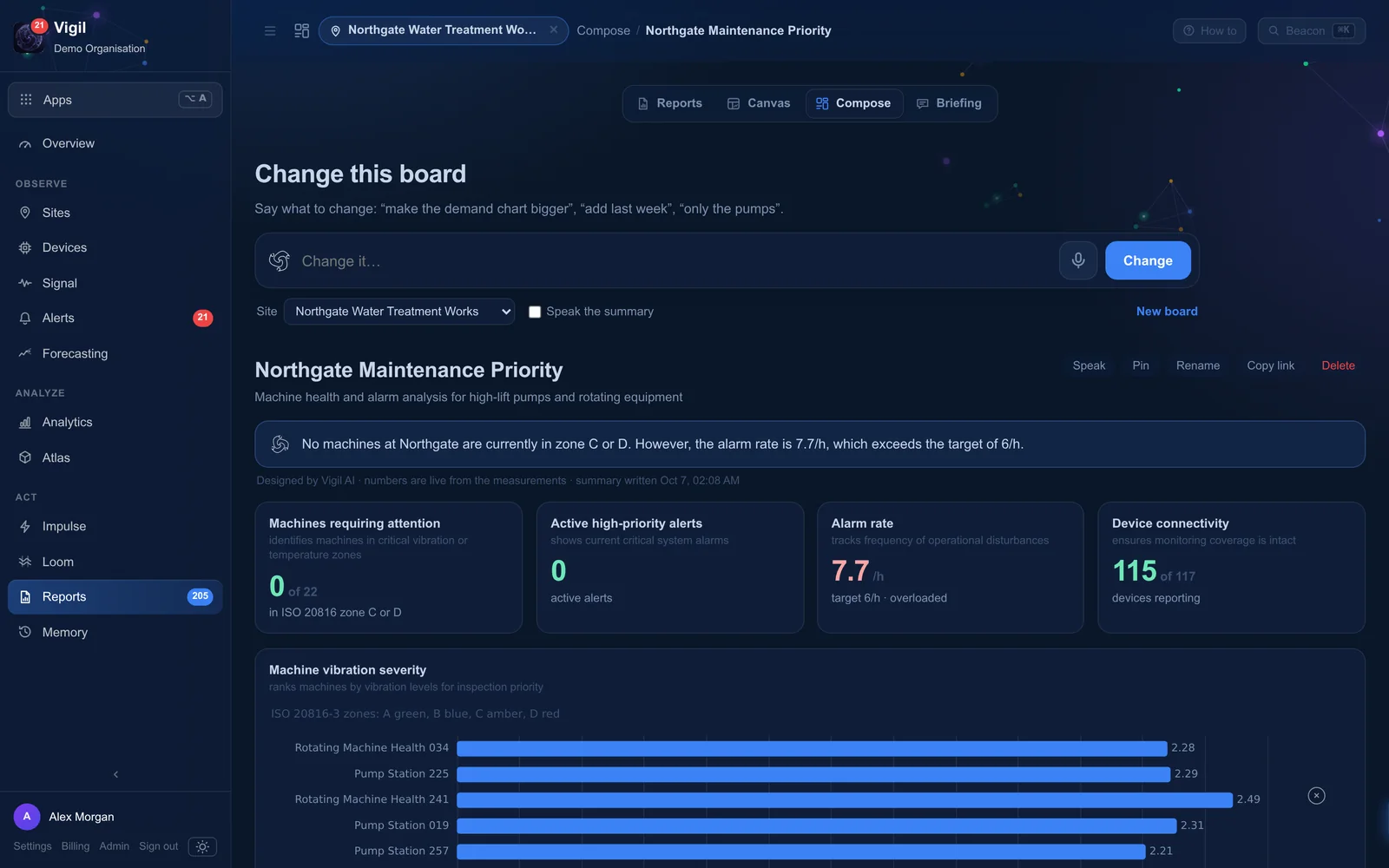The width and height of the screenshot is (1389, 868).
Task: Open the Atlas section
Action: point(115,457)
